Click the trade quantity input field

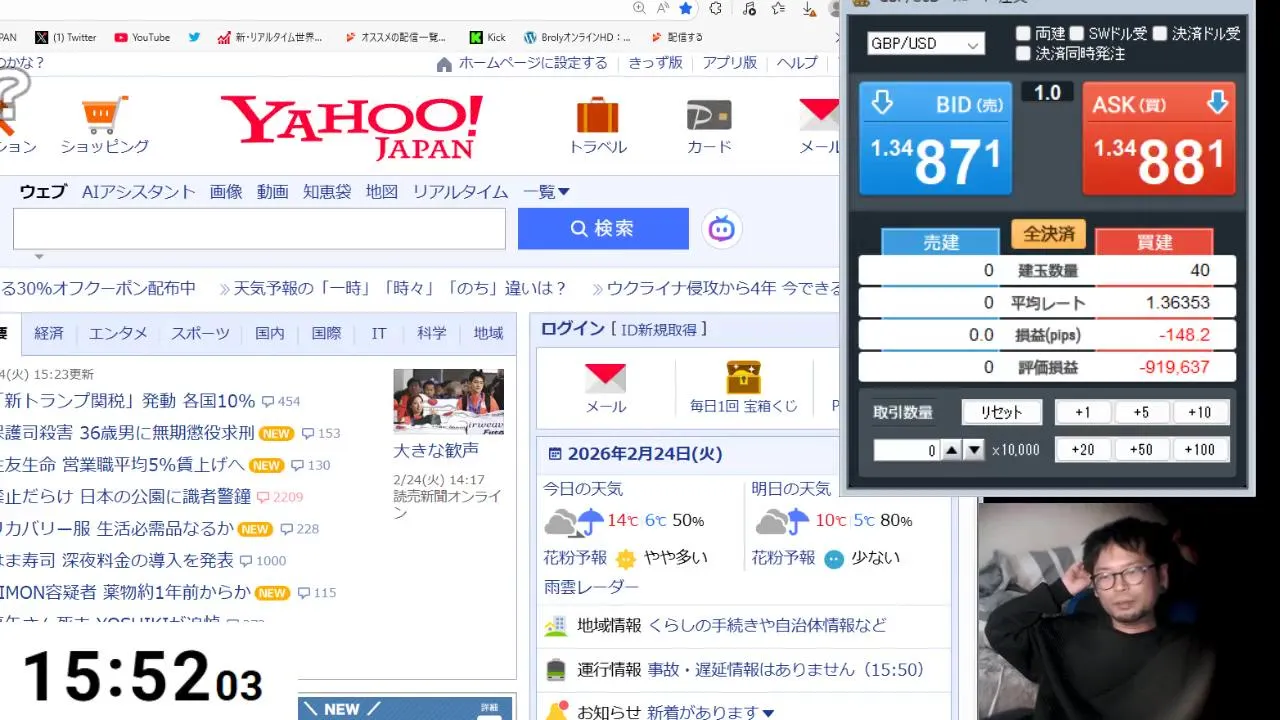coord(906,450)
